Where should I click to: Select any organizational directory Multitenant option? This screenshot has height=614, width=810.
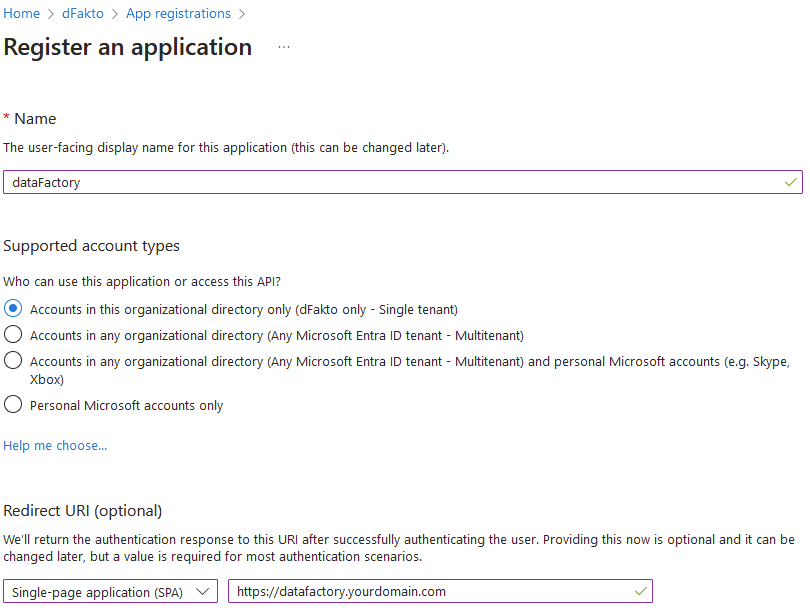click(14, 335)
